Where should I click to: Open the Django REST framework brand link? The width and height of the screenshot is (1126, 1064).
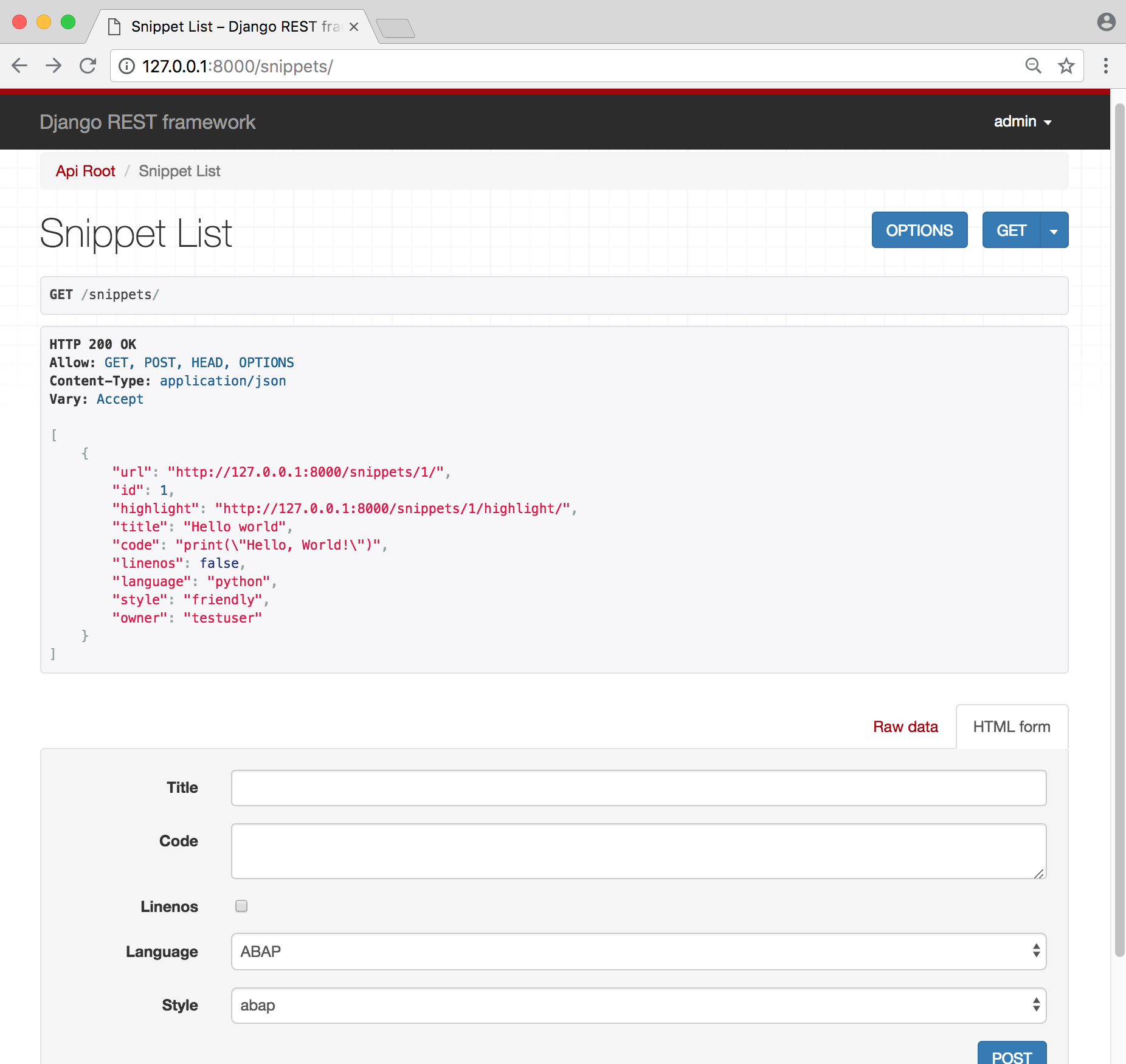(148, 122)
